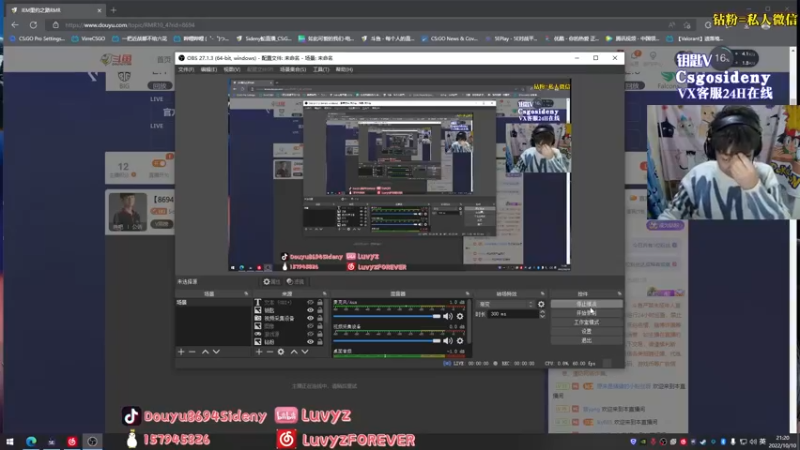Open CSGO Pro Settings bookmark
The width and height of the screenshot is (800, 450).
tap(38, 38)
